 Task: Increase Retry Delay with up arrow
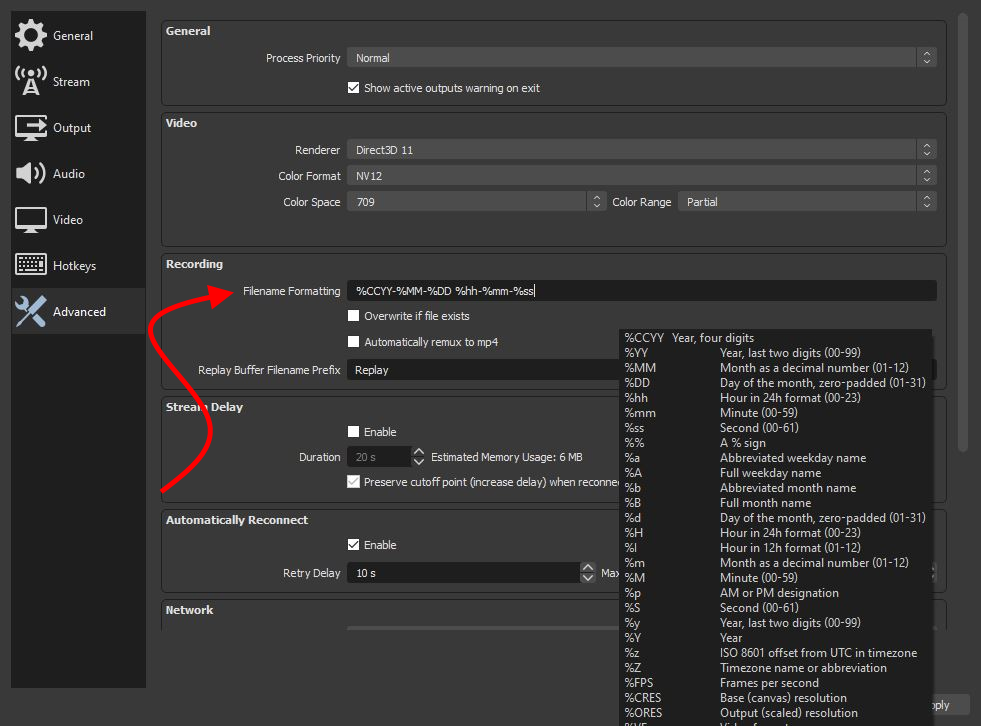coord(587,568)
